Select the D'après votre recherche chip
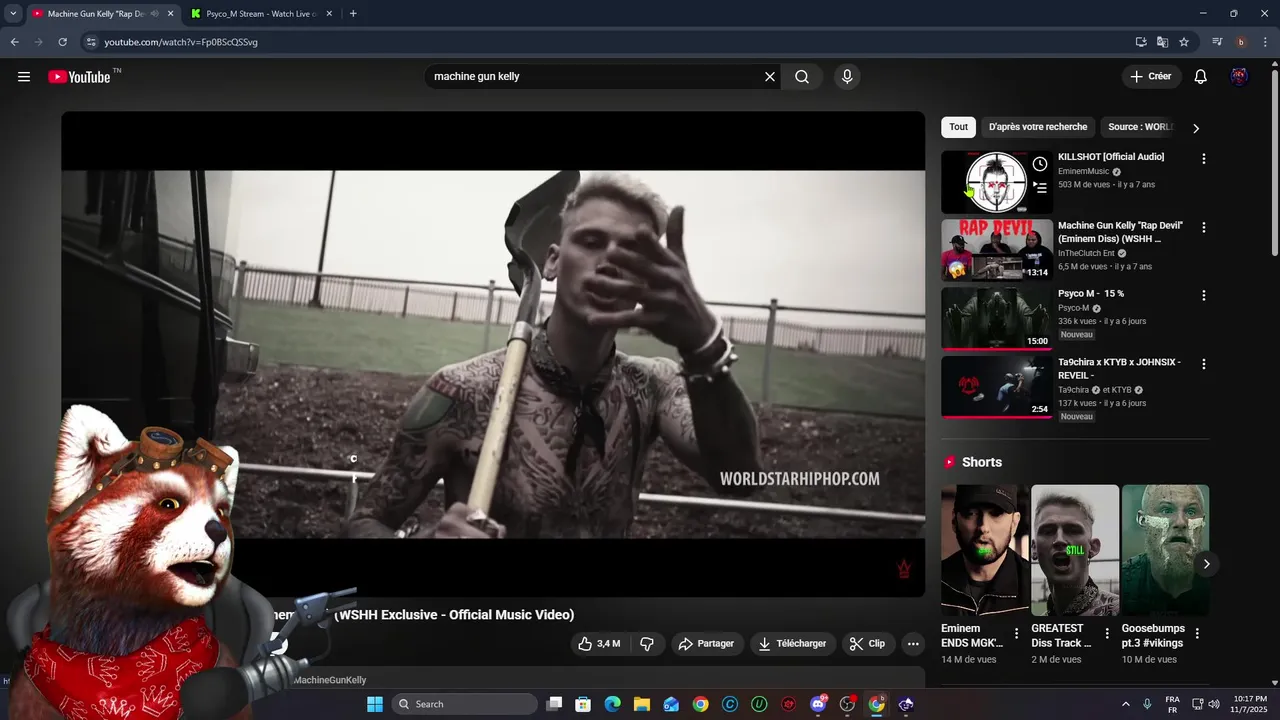 click(1038, 127)
